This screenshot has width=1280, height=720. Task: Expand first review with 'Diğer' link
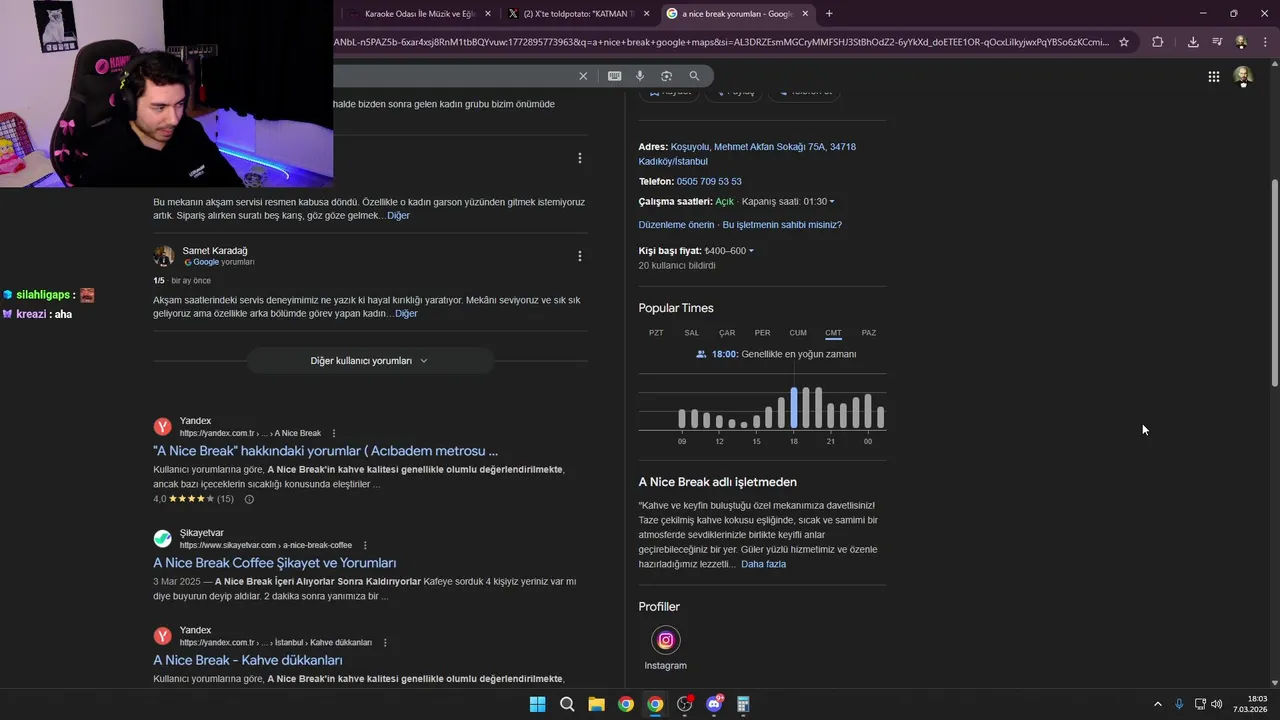pos(398,215)
